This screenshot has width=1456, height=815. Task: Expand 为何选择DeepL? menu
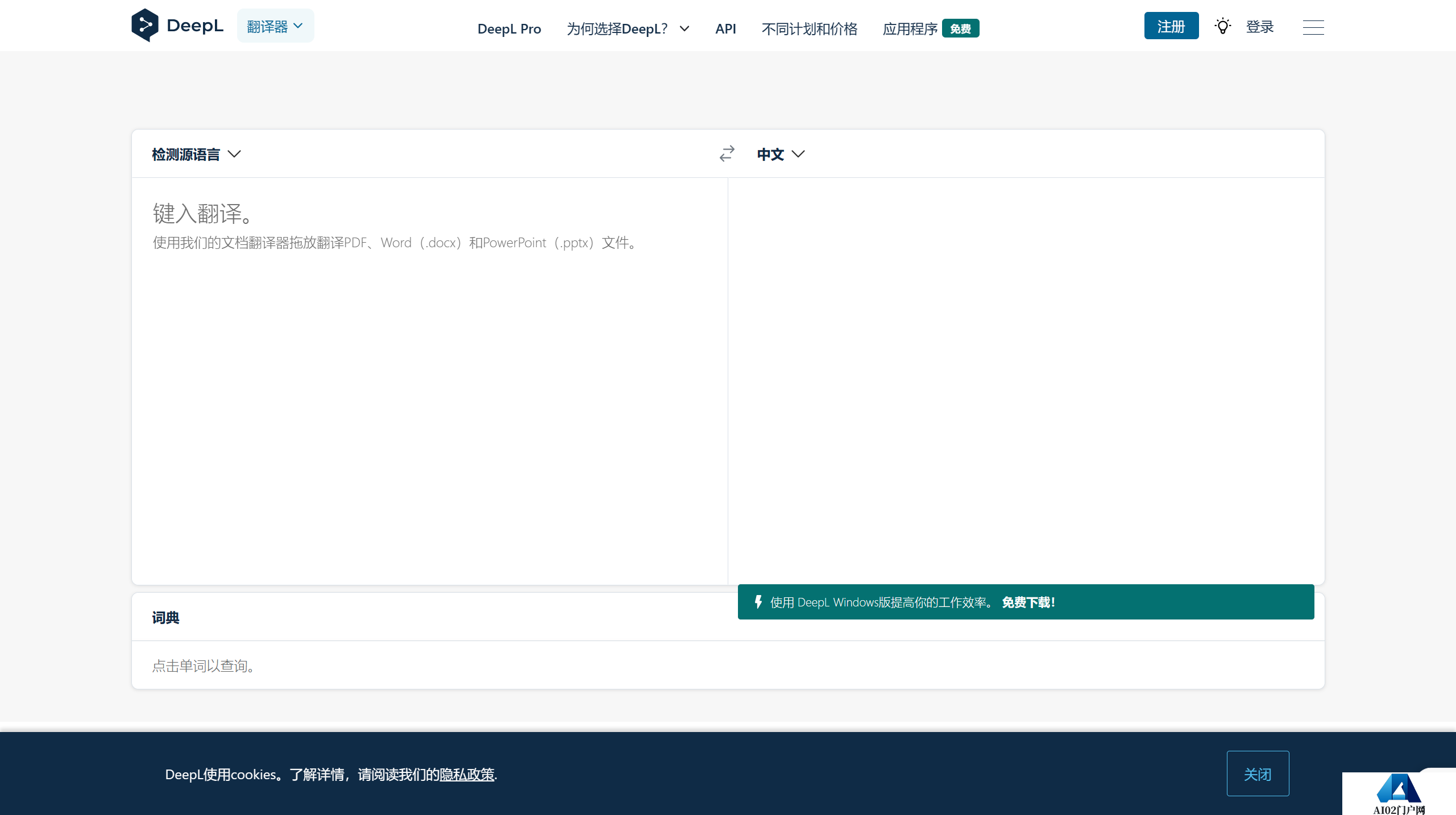tap(628, 28)
